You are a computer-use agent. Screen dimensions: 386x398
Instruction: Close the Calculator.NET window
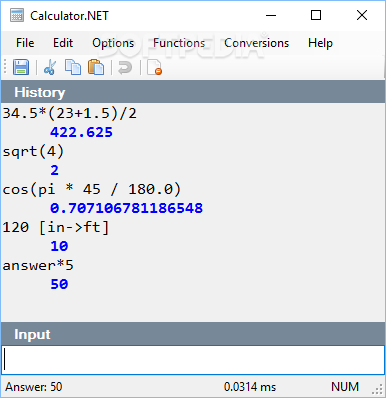tap(362, 15)
